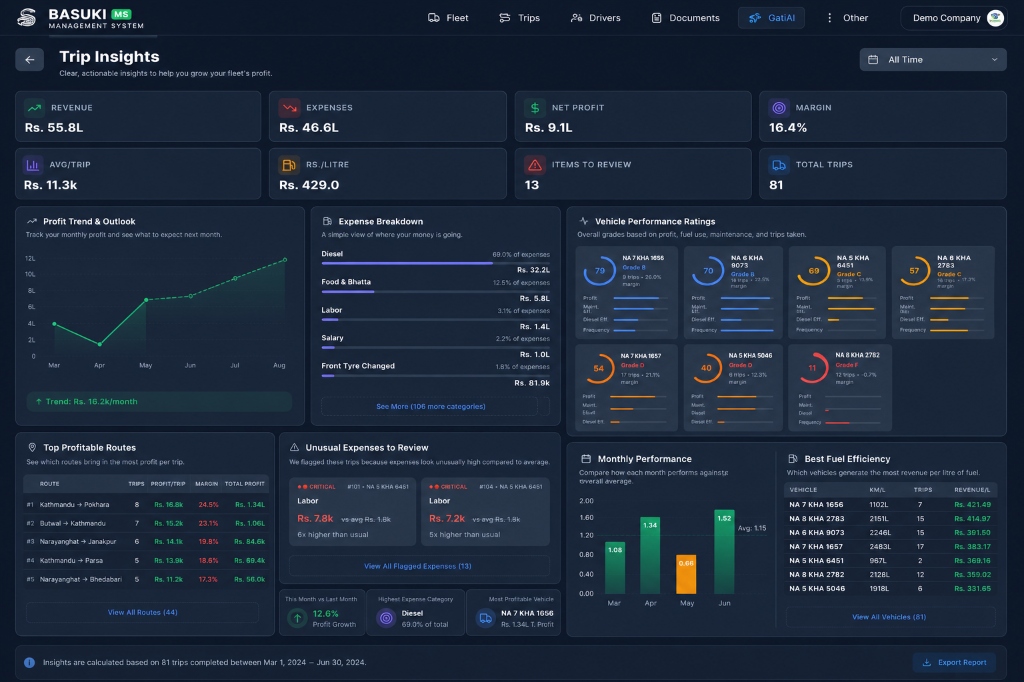The height and width of the screenshot is (682, 1024).
Task: Click the Demo Company avatar icon
Action: [x=995, y=18]
